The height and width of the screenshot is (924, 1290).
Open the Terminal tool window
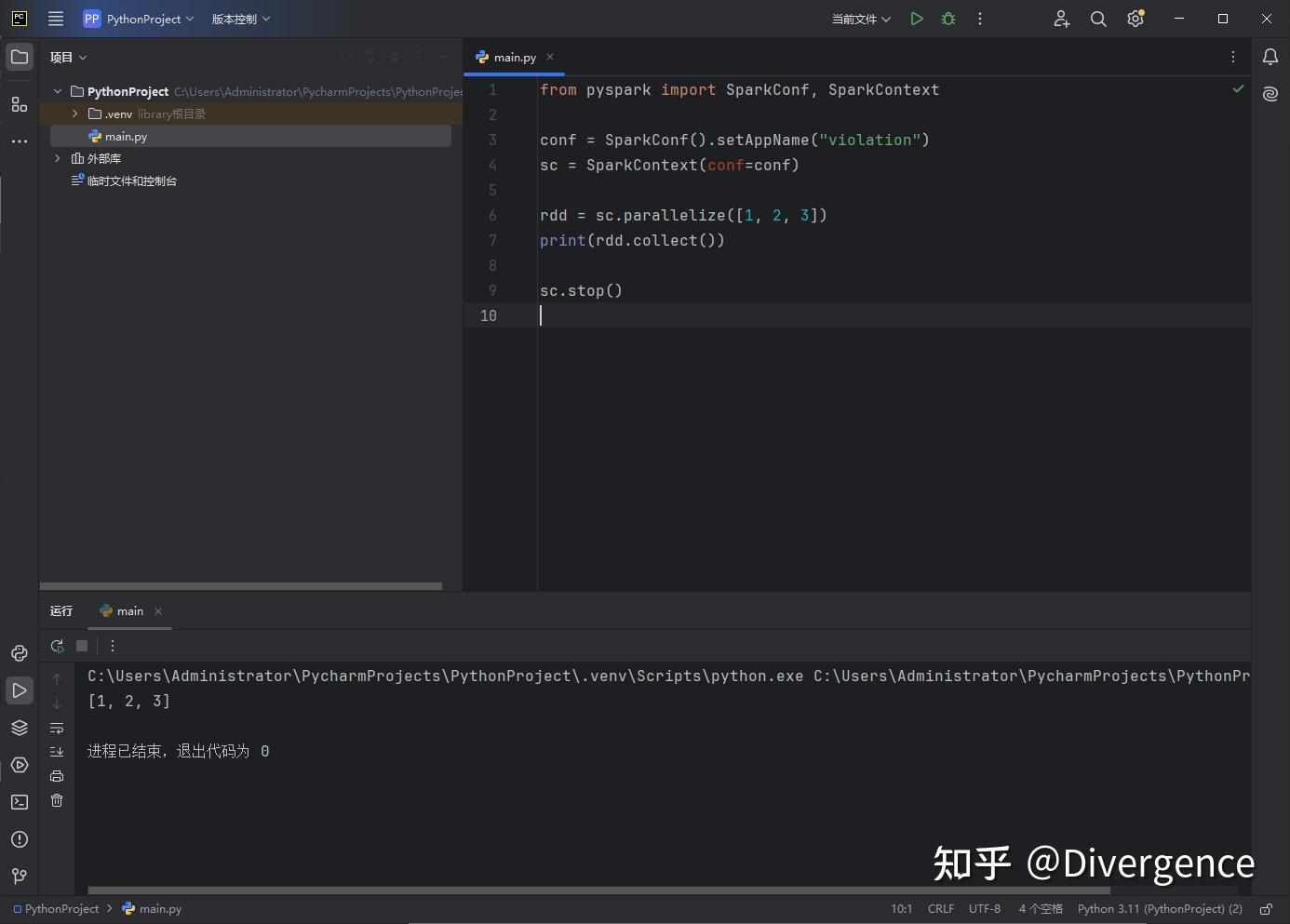(20, 802)
